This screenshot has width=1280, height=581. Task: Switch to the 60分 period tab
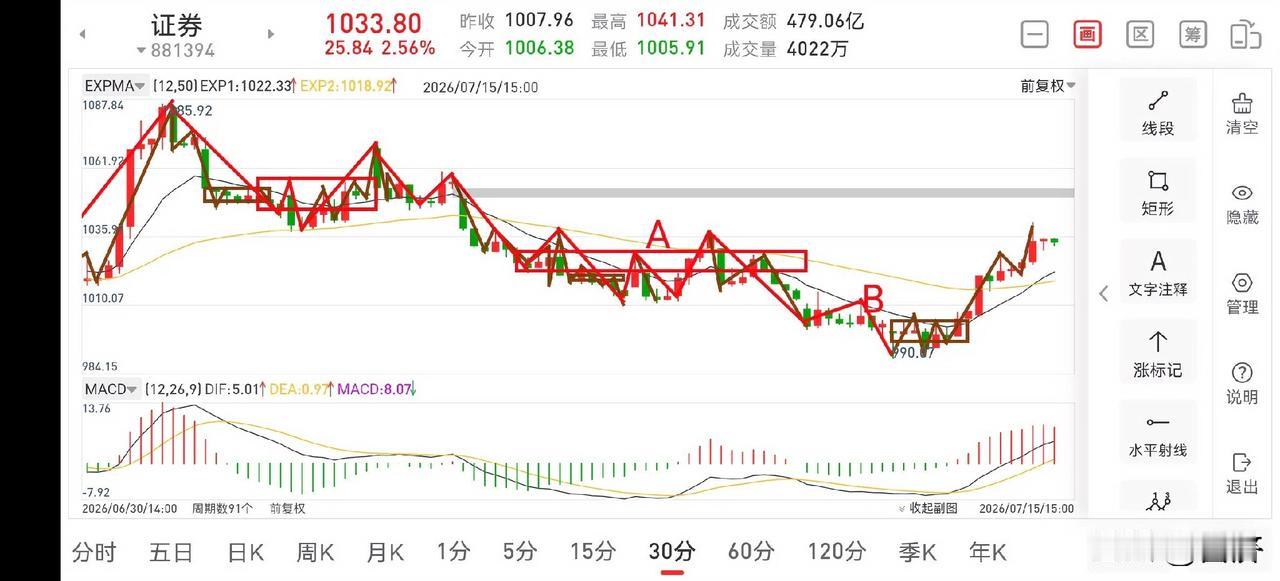751,551
